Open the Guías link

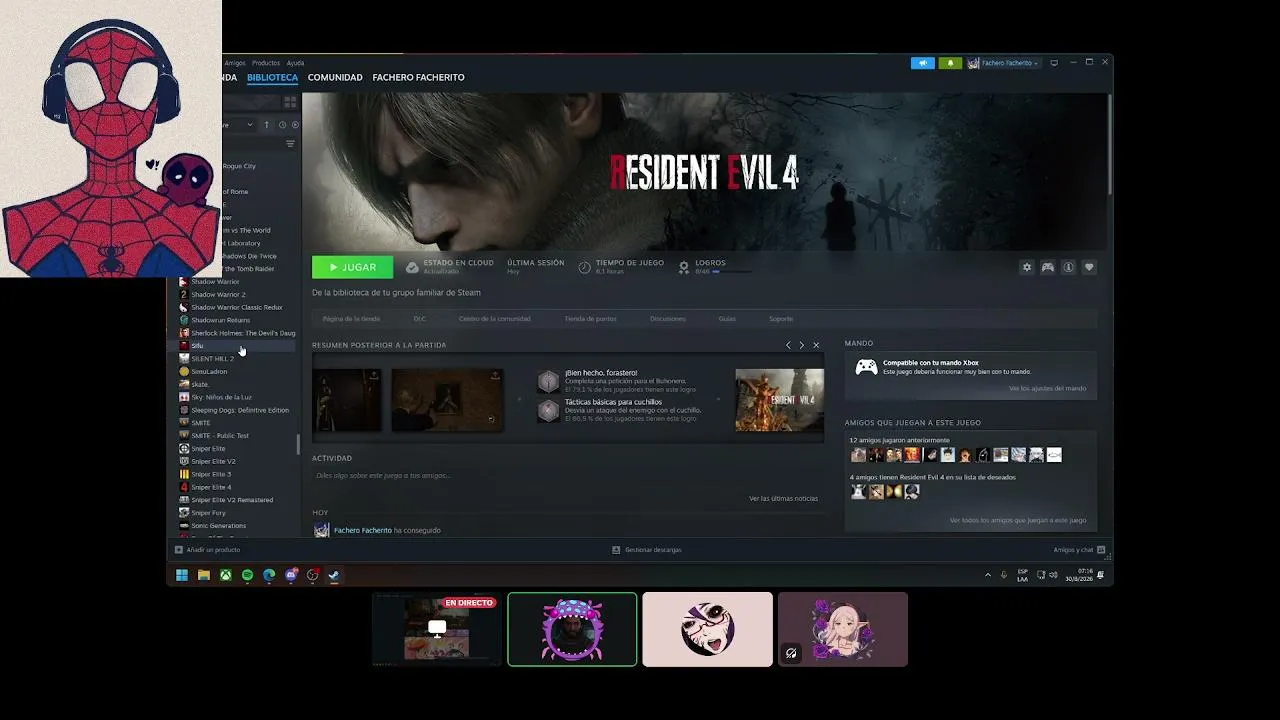click(x=727, y=319)
